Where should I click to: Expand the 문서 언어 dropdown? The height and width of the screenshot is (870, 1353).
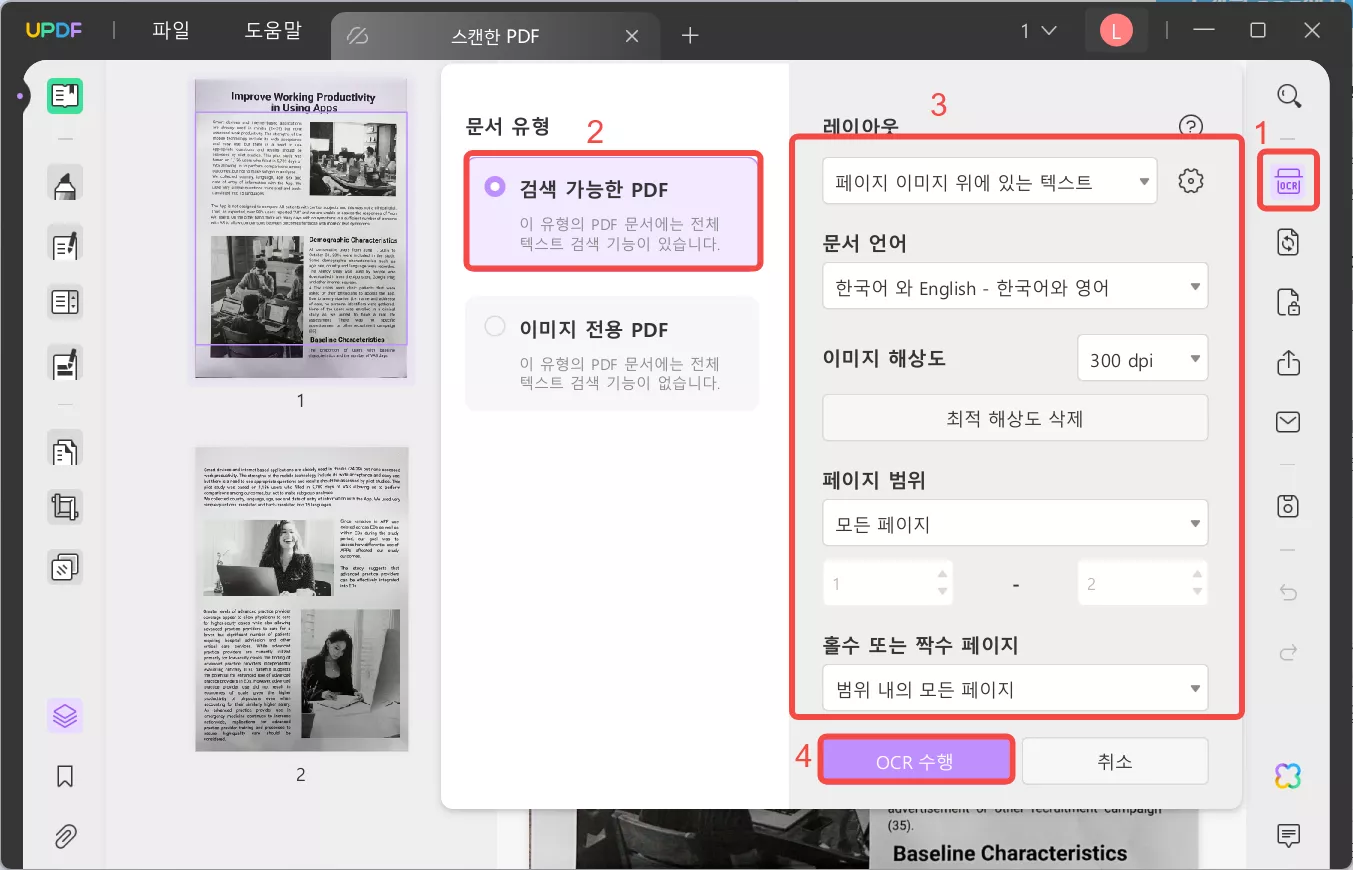click(x=1014, y=286)
